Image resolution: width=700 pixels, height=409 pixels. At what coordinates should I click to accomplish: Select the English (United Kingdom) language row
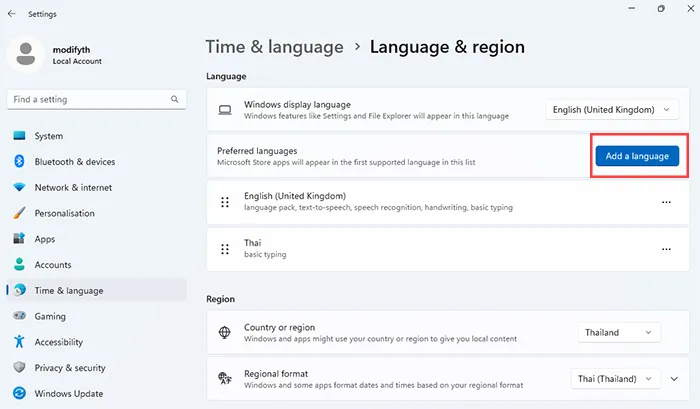click(448, 202)
